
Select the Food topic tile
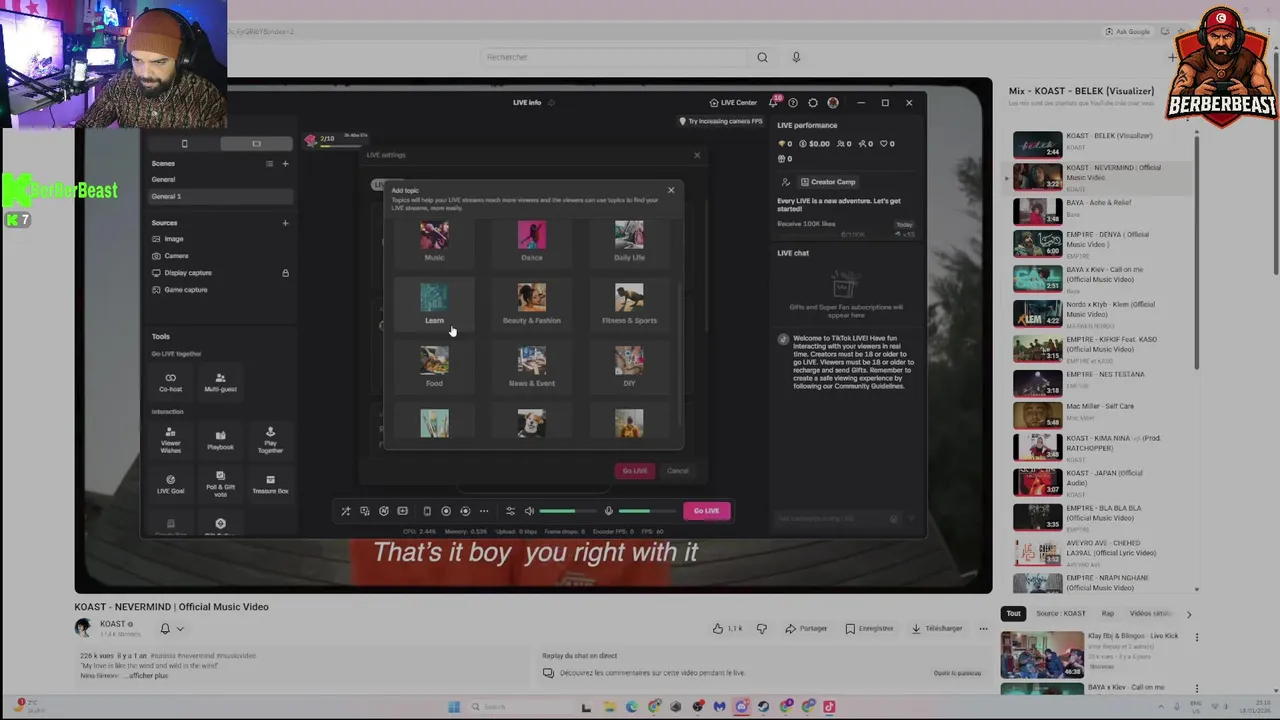pos(434,367)
